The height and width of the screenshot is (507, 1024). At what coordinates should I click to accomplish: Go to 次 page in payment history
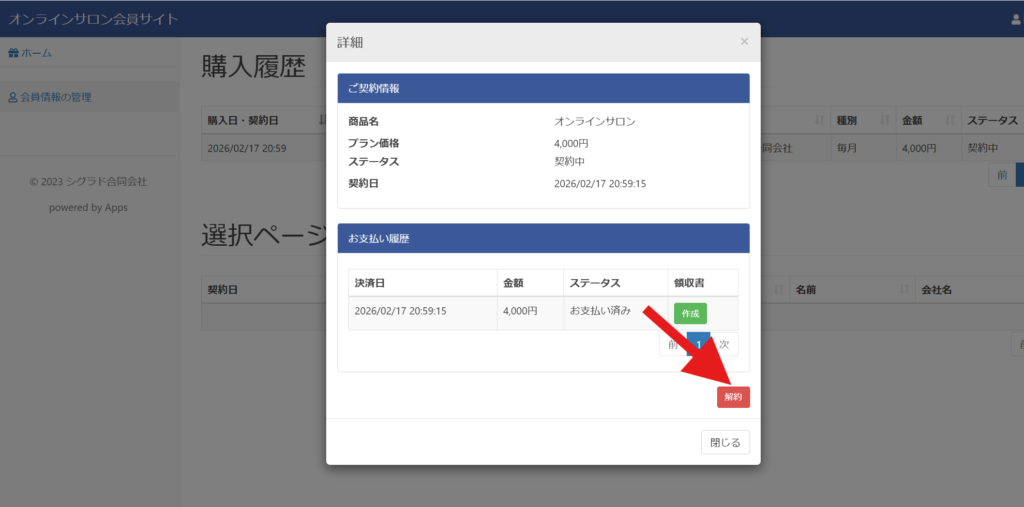(x=724, y=344)
